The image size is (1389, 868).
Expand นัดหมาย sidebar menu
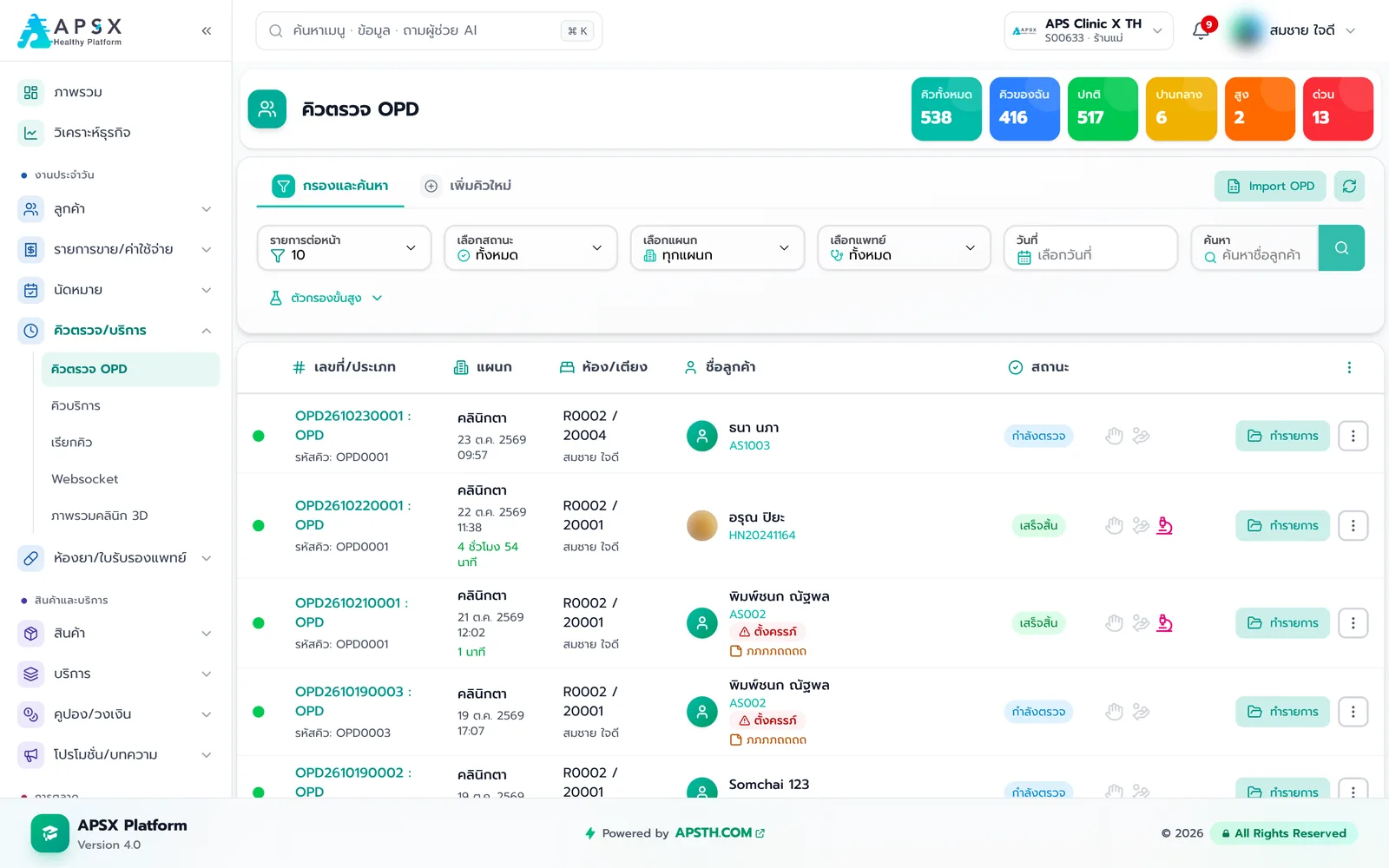pyautogui.click(x=116, y=290)
